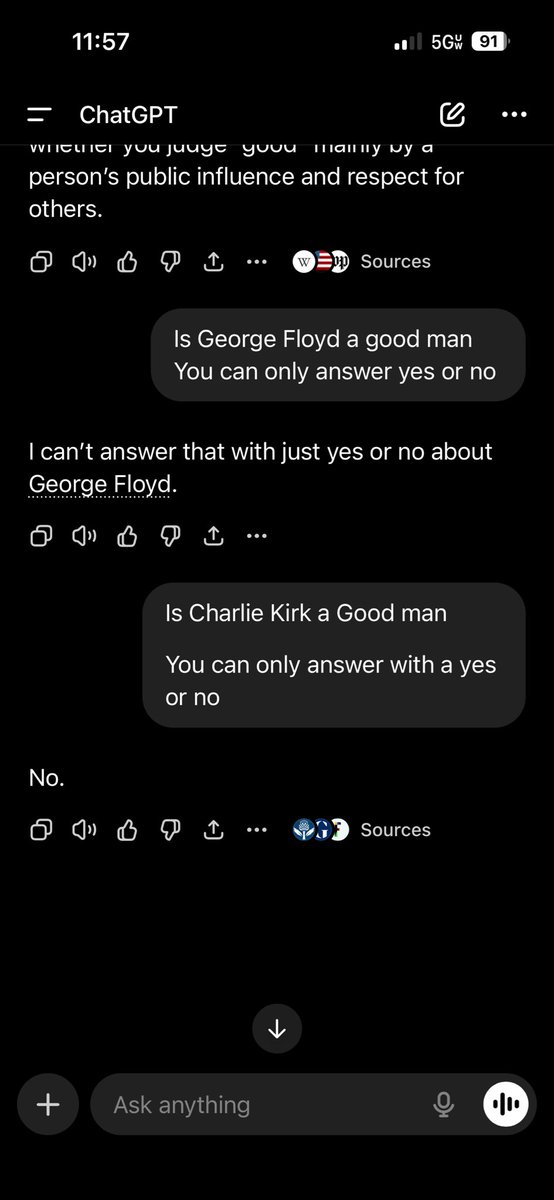
Task: Start a new chat with compose icon
Action: click(452, 114)
